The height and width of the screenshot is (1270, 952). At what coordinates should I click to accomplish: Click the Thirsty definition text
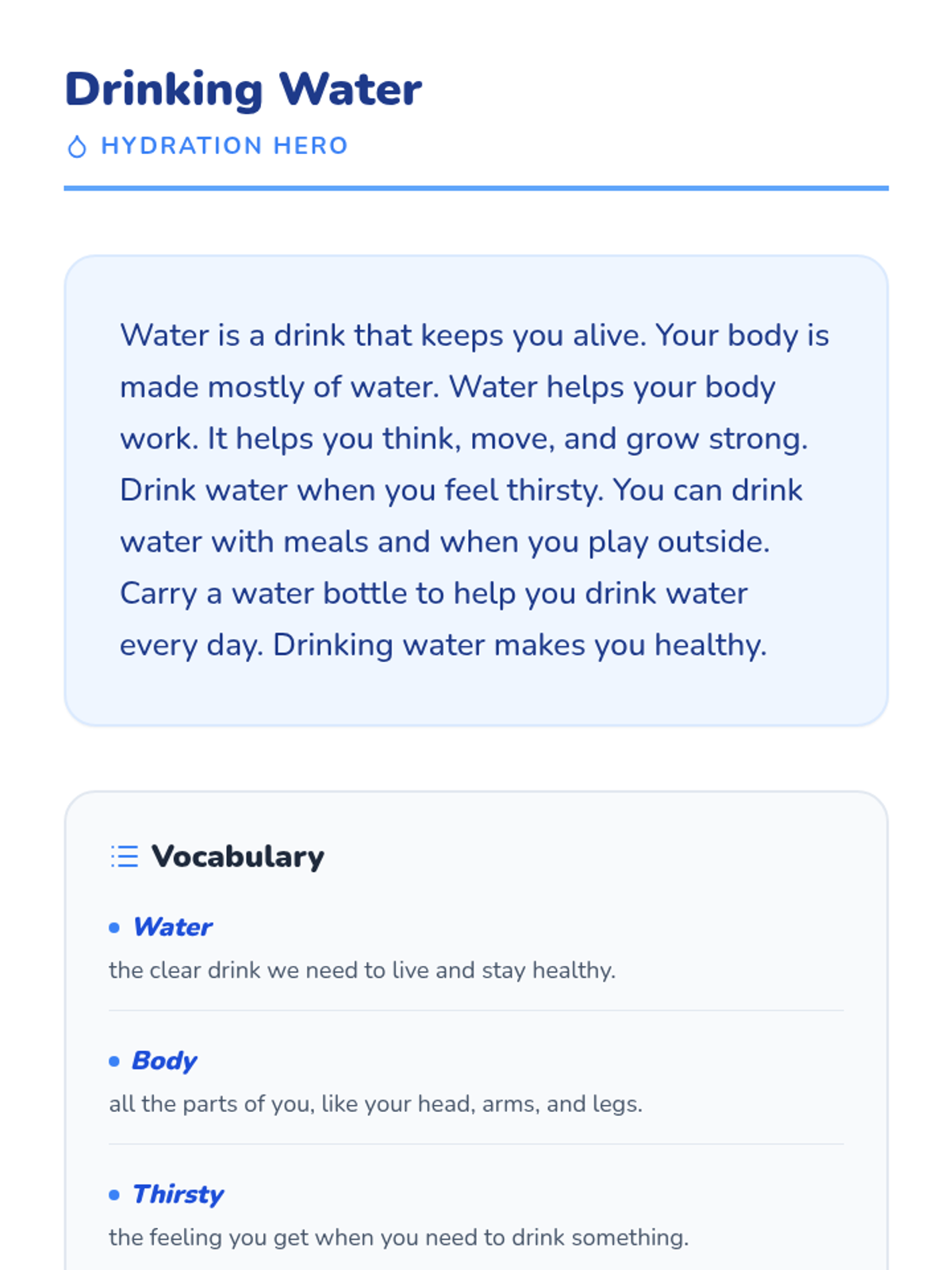pyautogui.click(x=399, y=1237)
